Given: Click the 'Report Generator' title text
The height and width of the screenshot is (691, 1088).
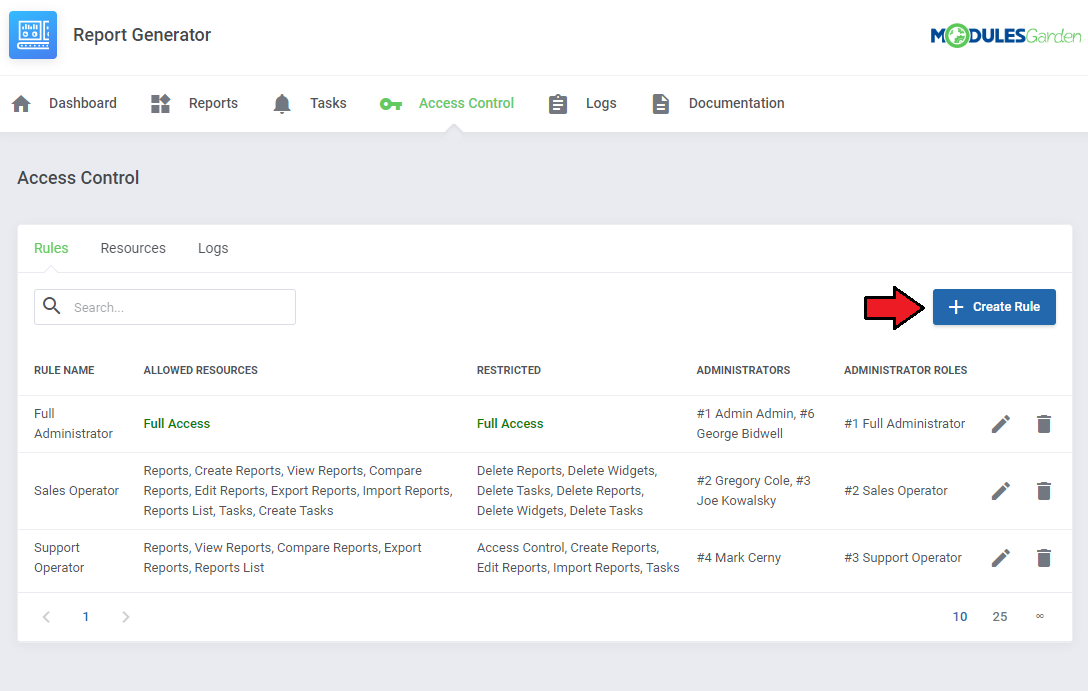Looking at the screenshot, I should click(x=142, y=35).
